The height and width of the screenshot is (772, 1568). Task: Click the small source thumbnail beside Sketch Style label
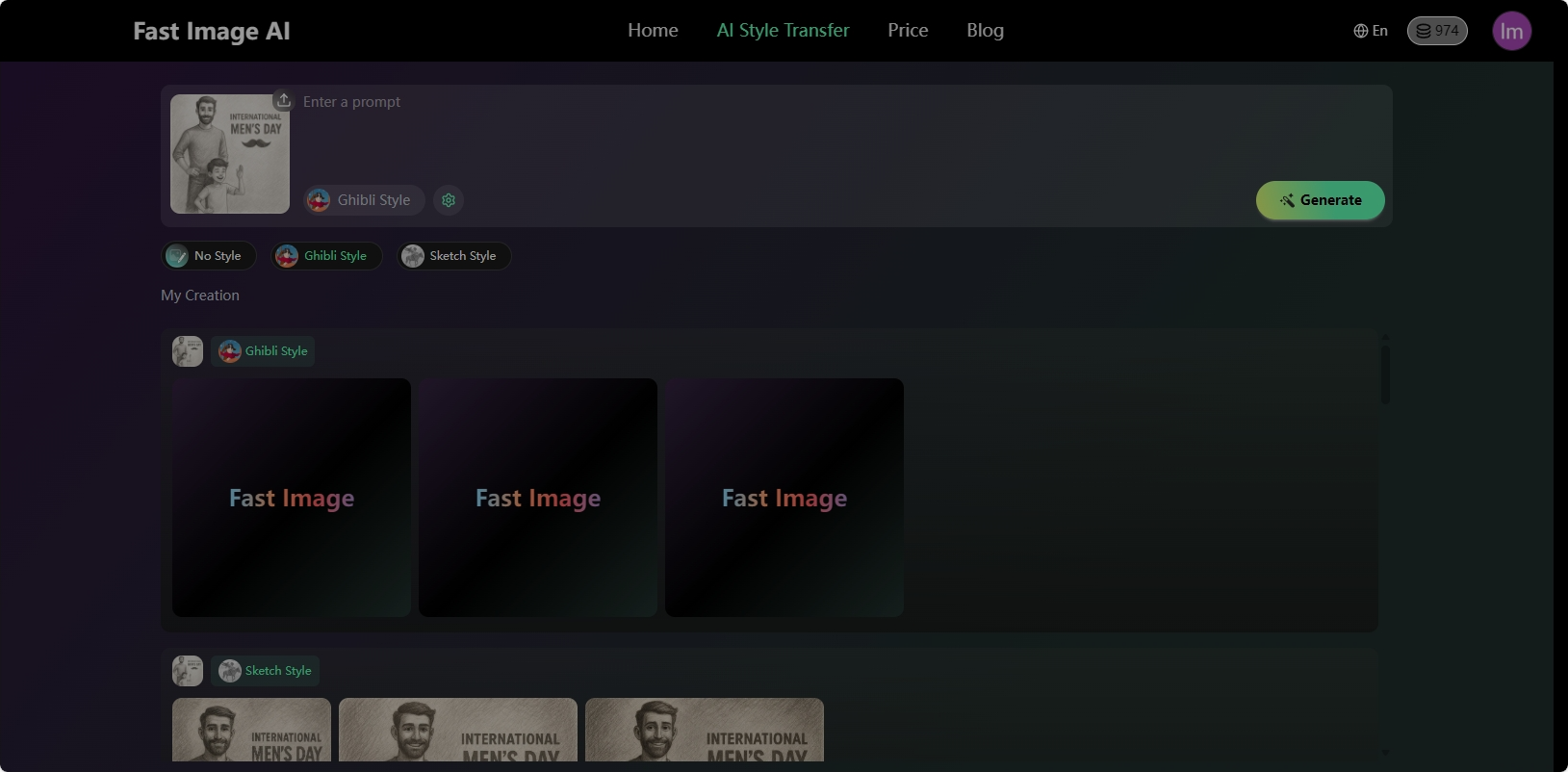[x=188, y=671]
